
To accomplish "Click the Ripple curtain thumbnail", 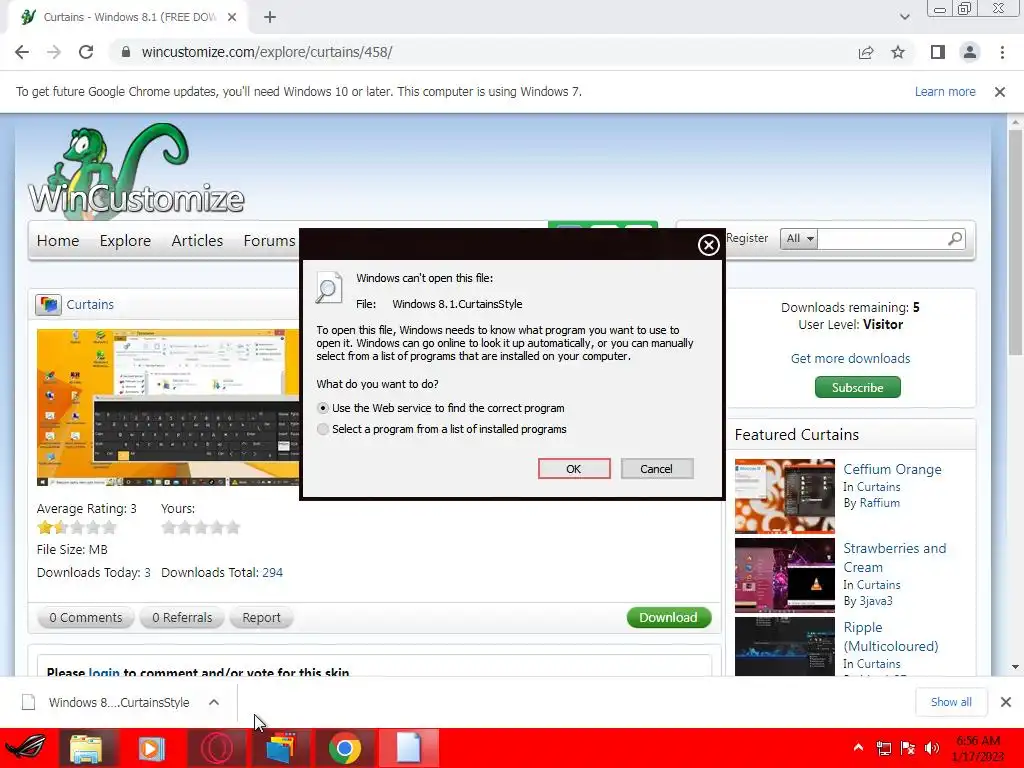I will click(x=785, y=647).
